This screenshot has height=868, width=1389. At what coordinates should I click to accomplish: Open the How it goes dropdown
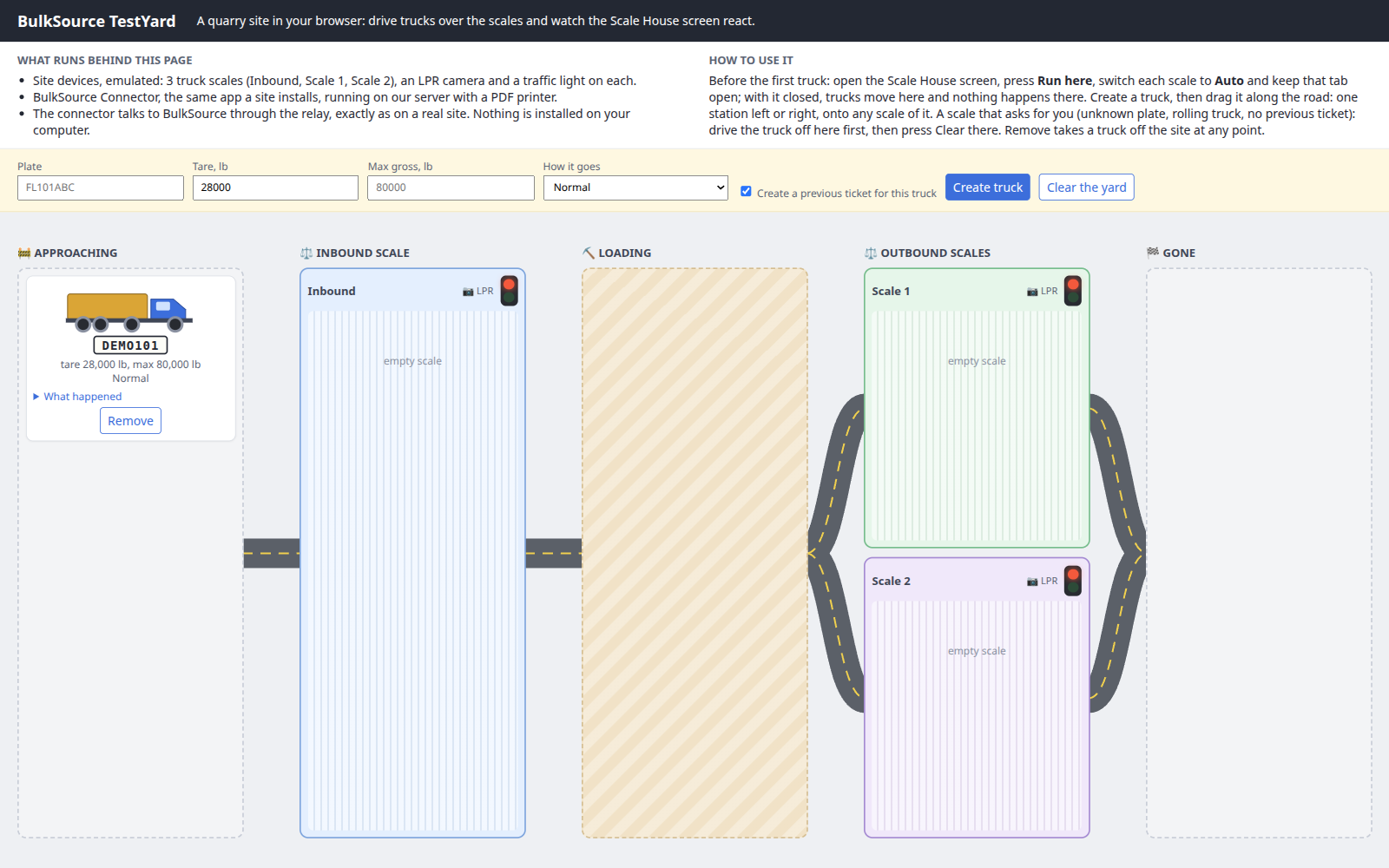tap(635, 187)
